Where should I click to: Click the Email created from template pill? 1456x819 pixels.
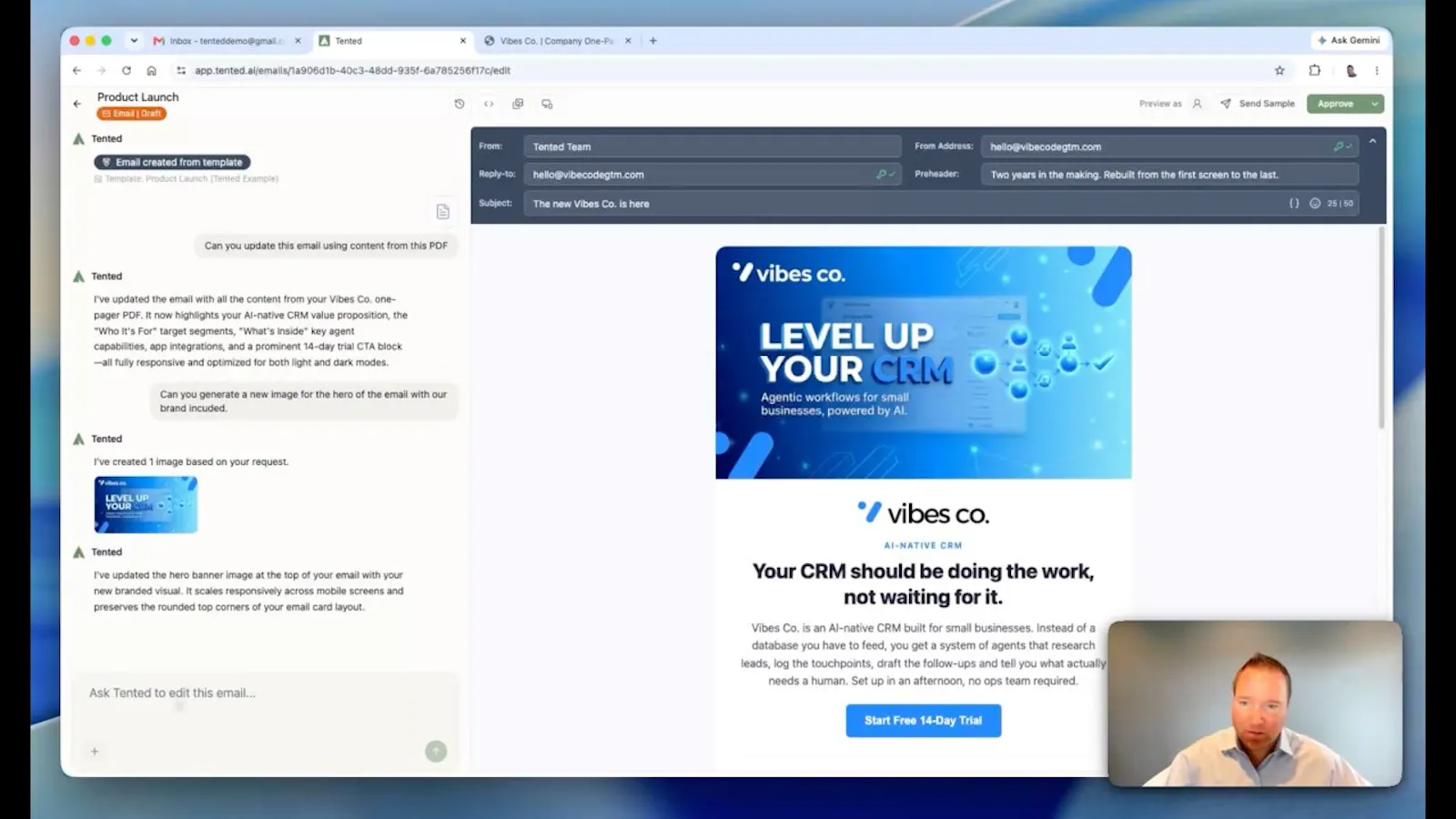click(172, 162)
